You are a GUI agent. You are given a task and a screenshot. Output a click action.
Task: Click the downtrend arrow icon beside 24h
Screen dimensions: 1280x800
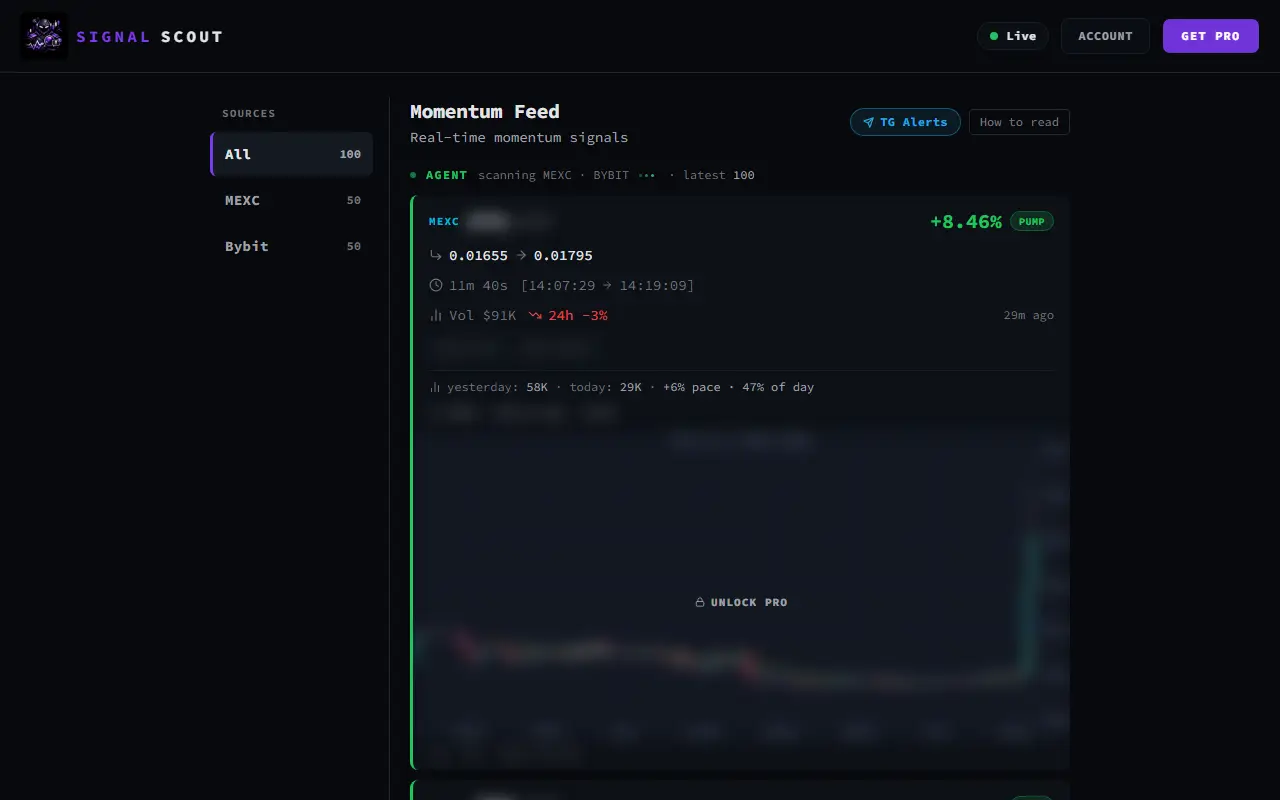(x=535, y=315)
